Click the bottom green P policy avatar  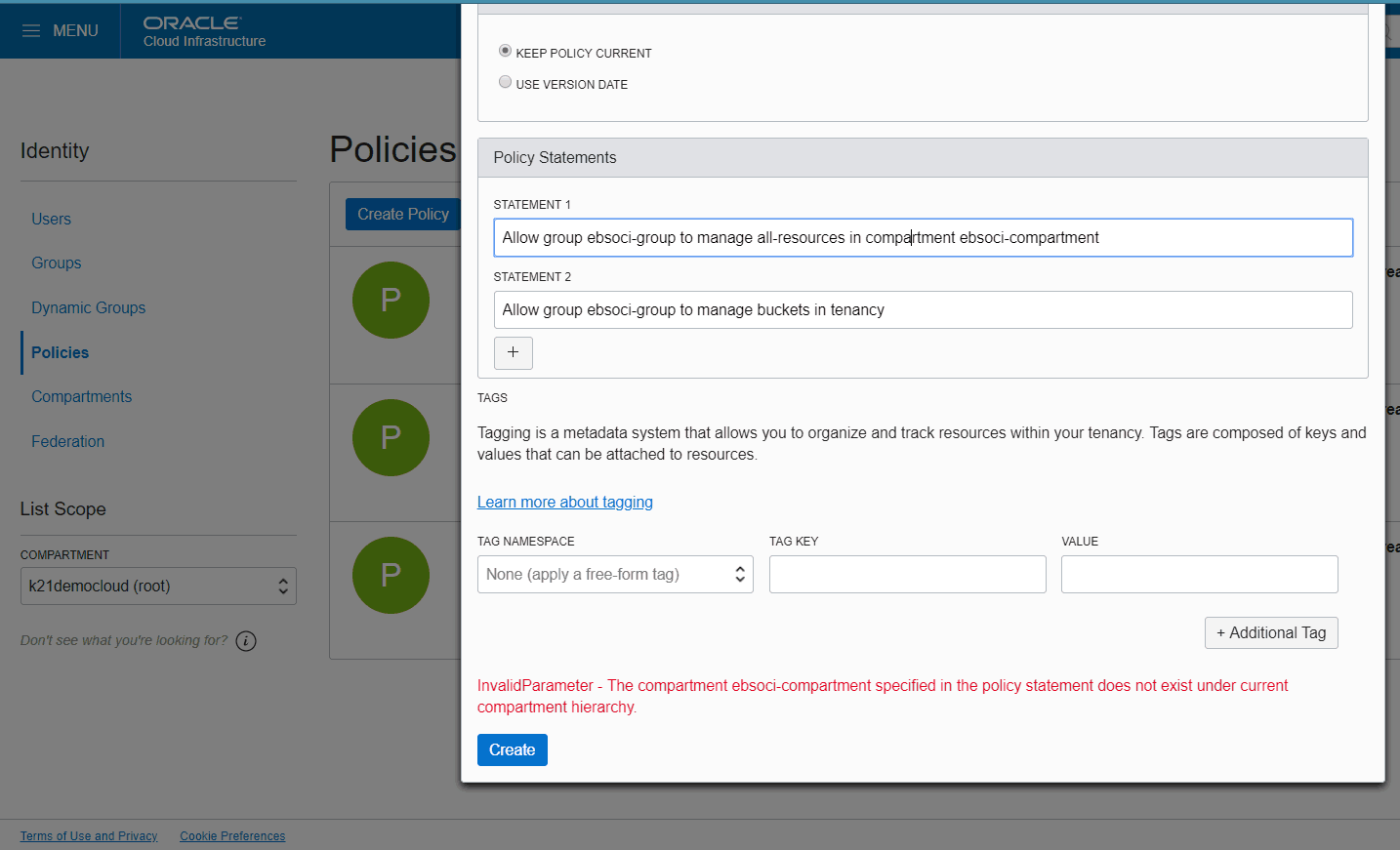tap(391, 575)
